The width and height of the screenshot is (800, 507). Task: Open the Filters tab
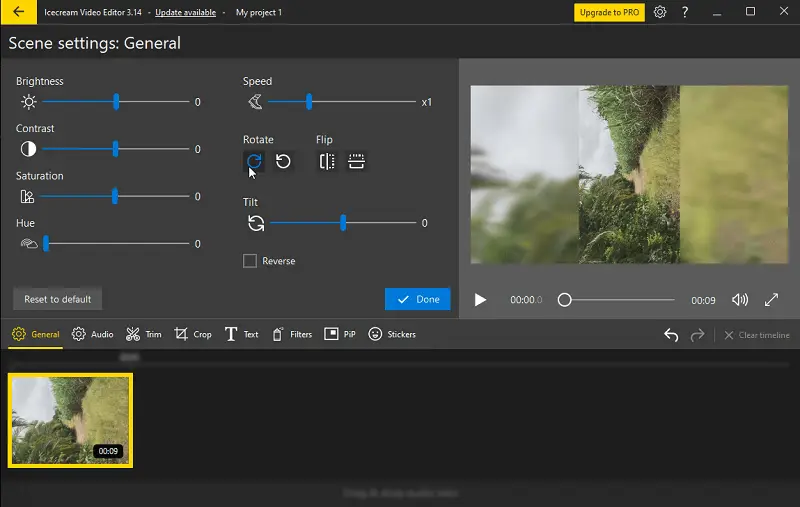coord(292,335)
